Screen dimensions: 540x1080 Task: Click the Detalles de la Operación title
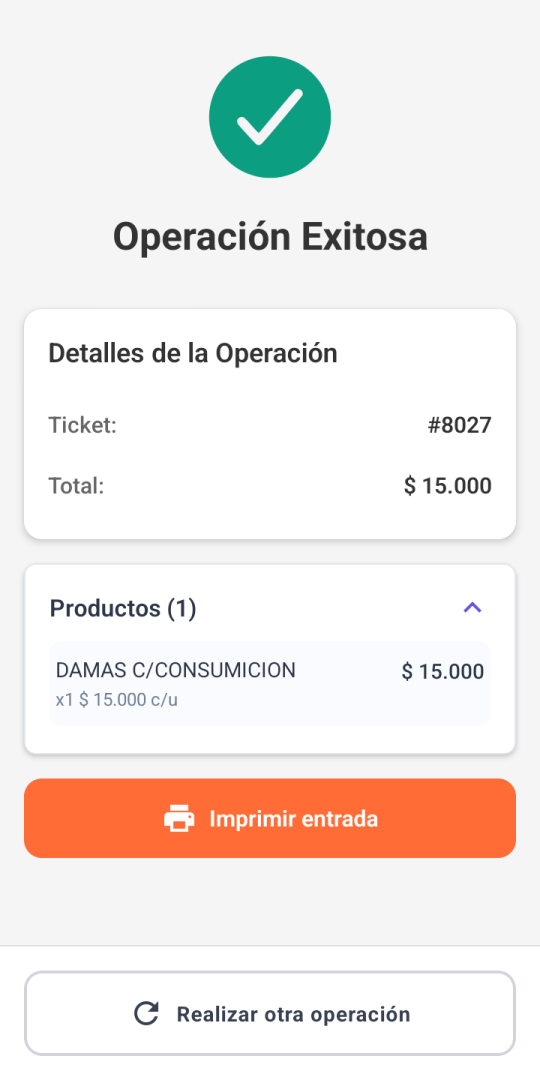193,353
